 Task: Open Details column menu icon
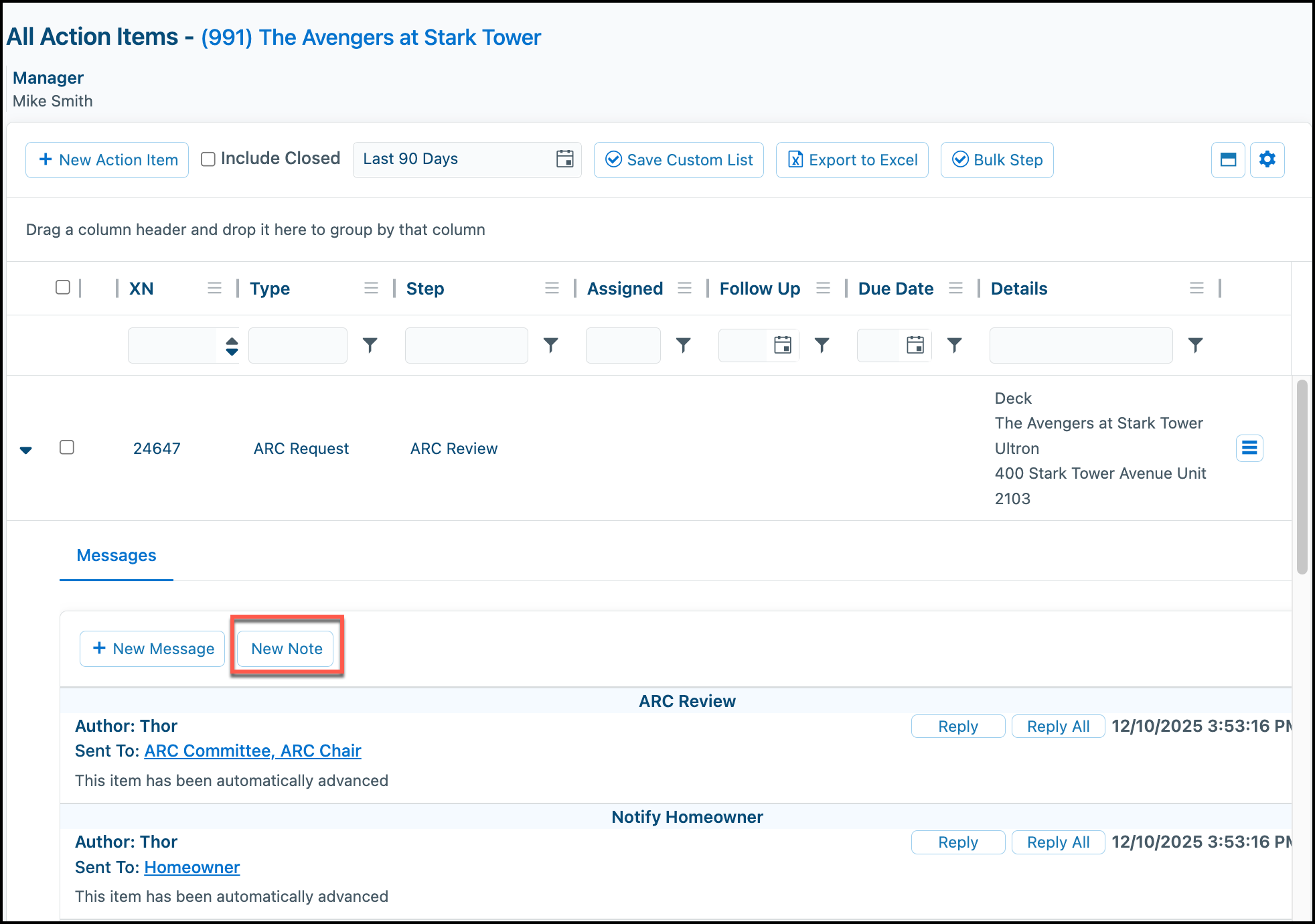click(1196, 288)
